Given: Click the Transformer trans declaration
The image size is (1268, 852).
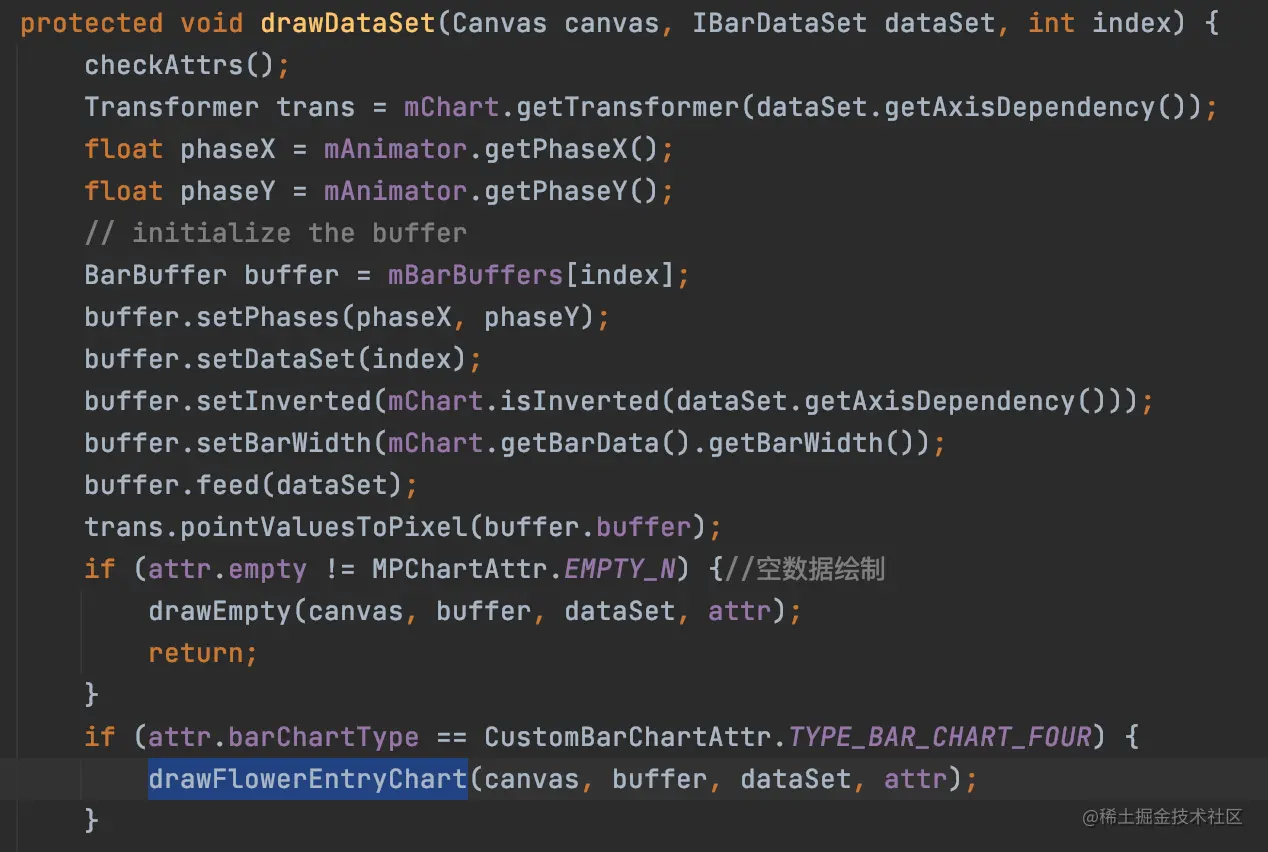Looking at the screenshot, I should coord(220,107).
